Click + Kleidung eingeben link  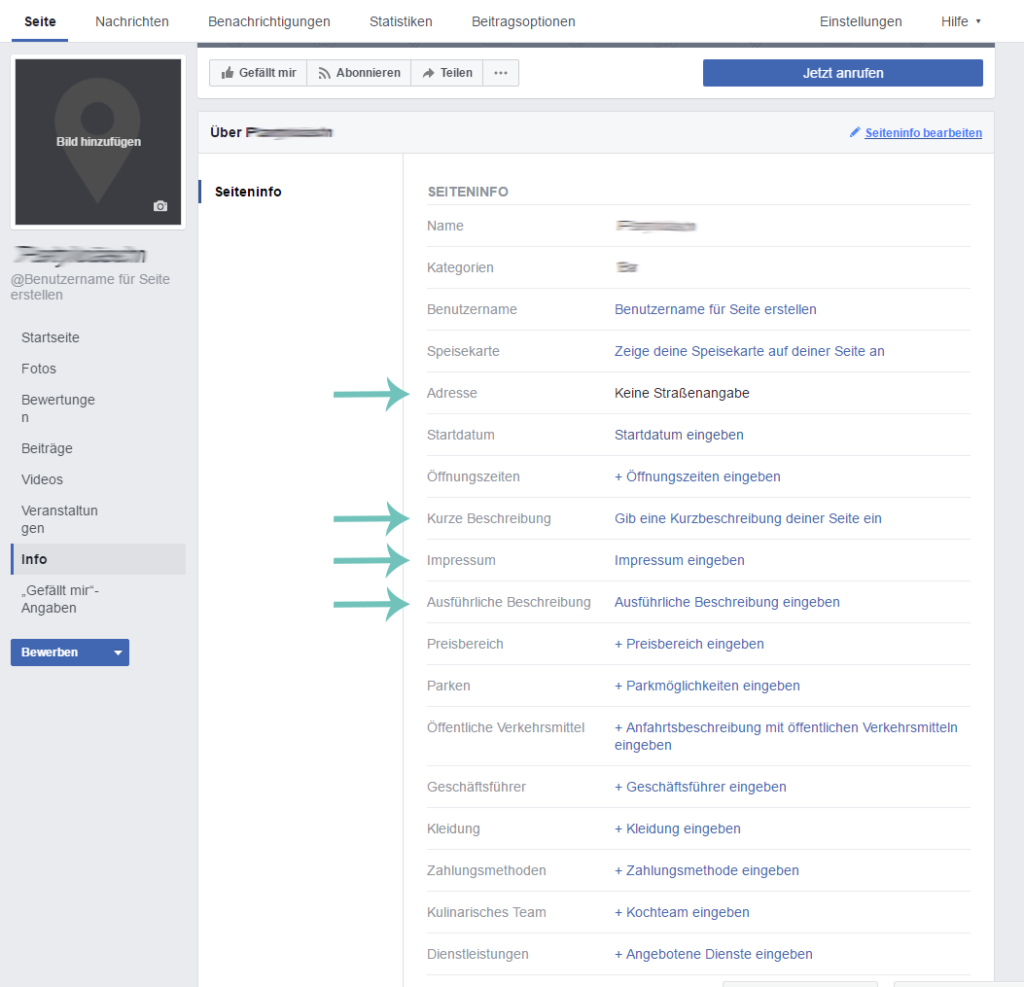(677, 829)
